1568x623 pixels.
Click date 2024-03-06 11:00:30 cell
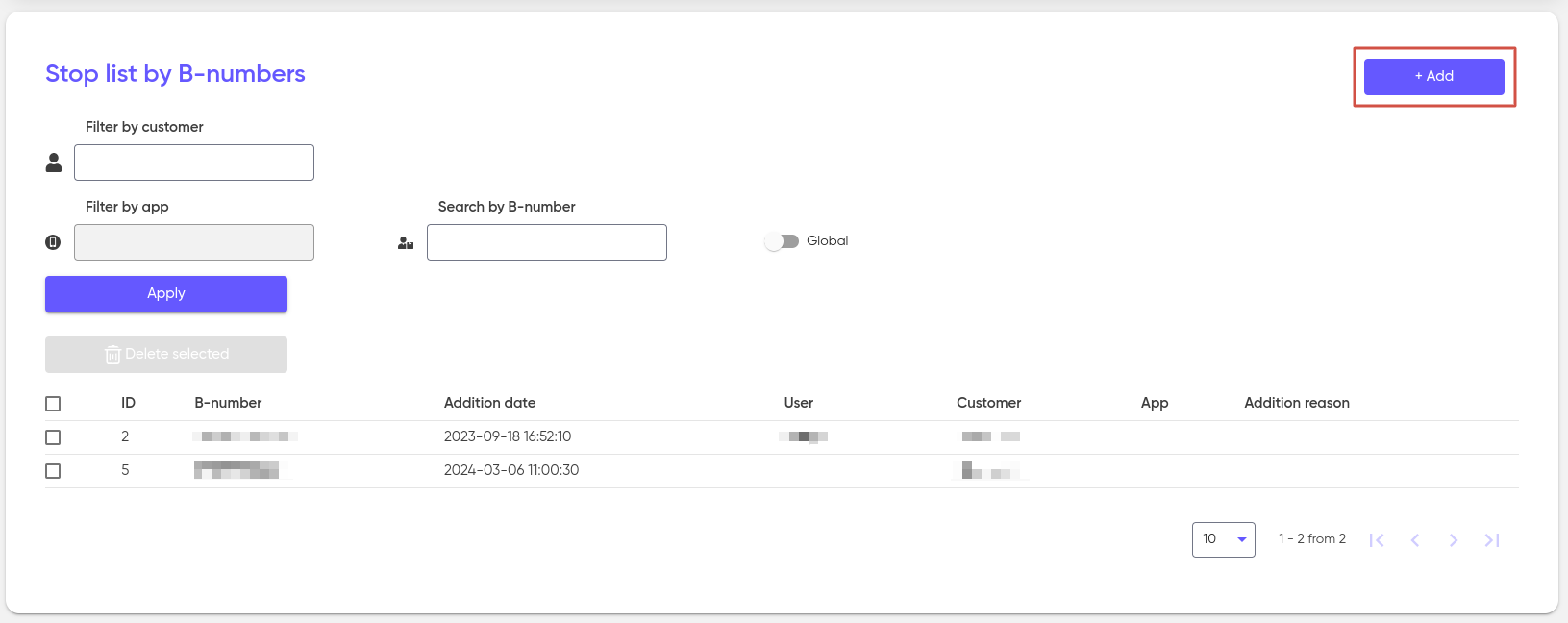pyautogui.click(x=511, y=470)
